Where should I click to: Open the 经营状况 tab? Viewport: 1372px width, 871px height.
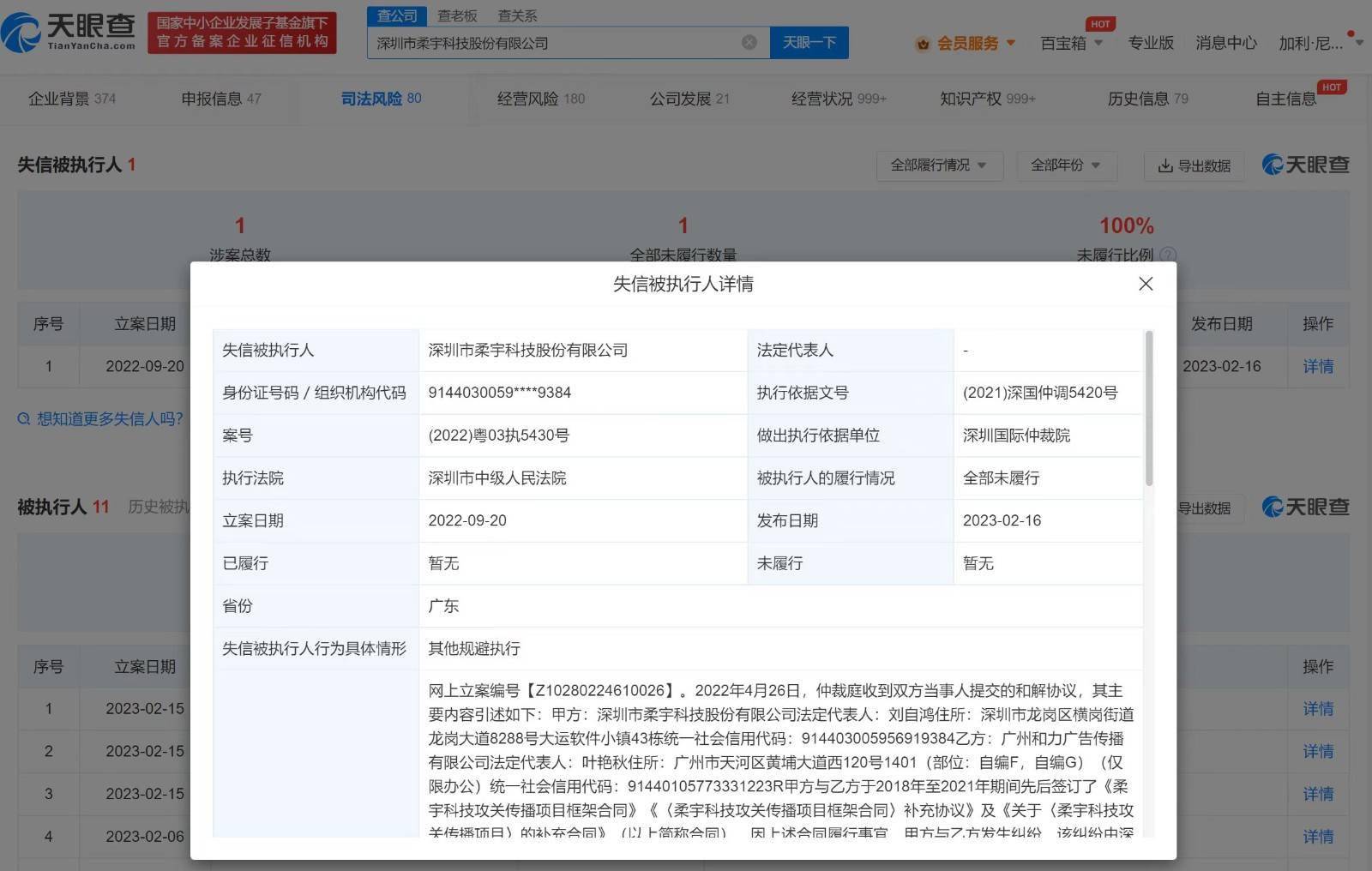tap(839, 99)
